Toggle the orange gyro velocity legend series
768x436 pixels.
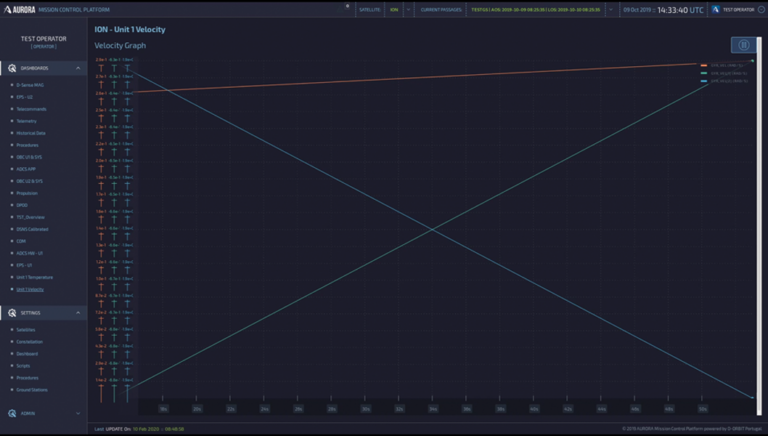click(x=724, y=65)
